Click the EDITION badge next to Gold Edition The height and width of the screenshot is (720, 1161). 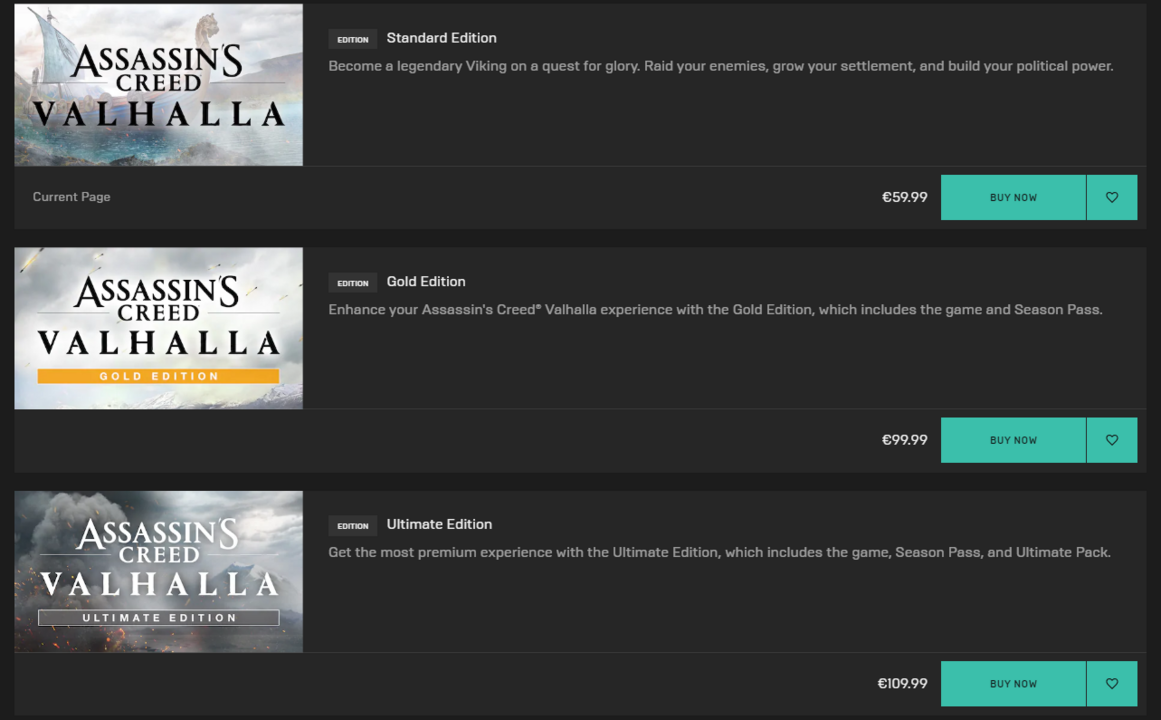pos(352,283)
